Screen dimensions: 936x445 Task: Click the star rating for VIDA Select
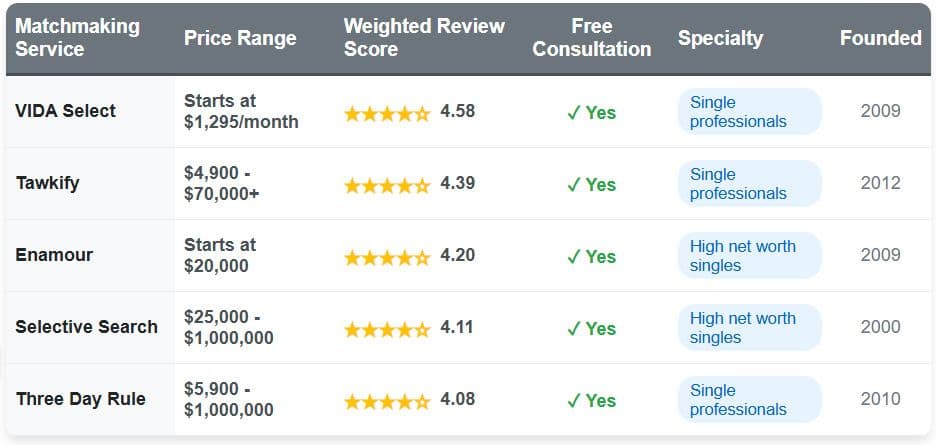[x=387, y=113]
